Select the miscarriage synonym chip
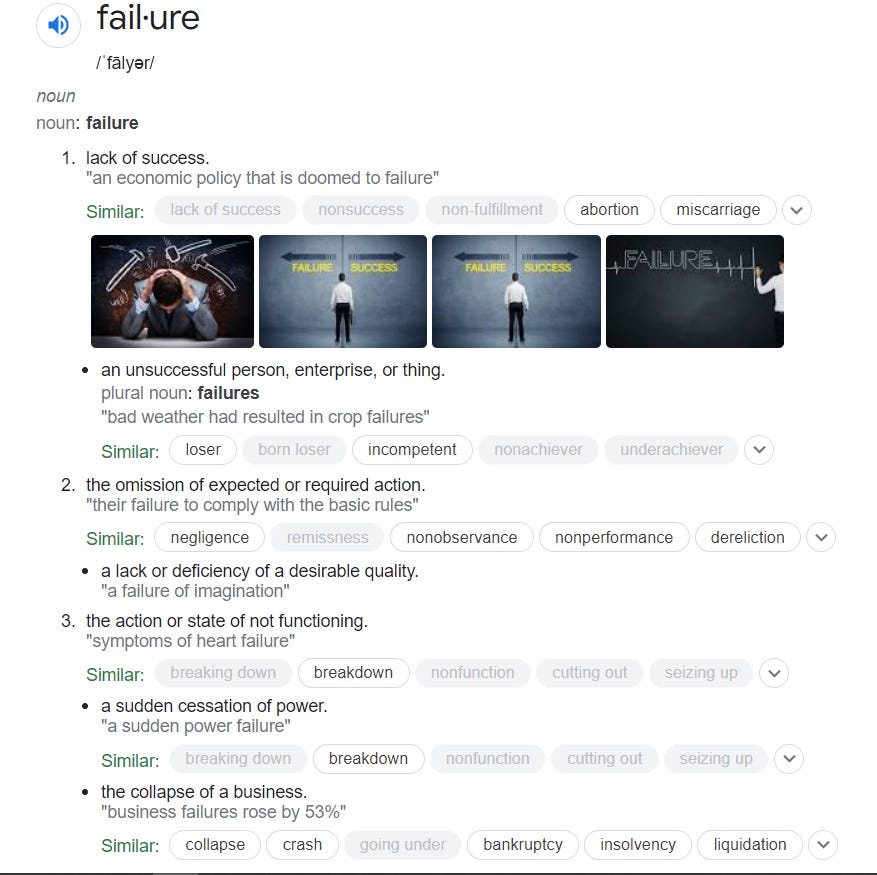 pyautogui.click(x=718, y=210)
